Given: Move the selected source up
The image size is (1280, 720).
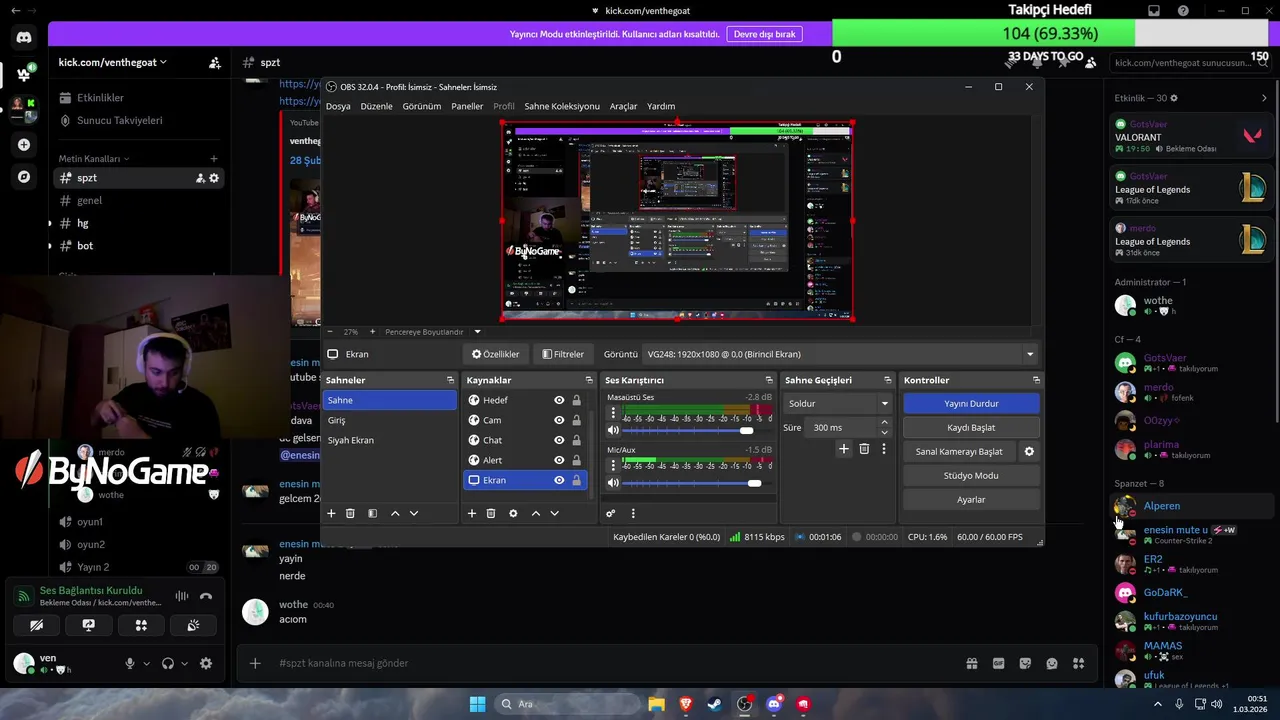Looking at the screenshot, I should pos(536,513).
